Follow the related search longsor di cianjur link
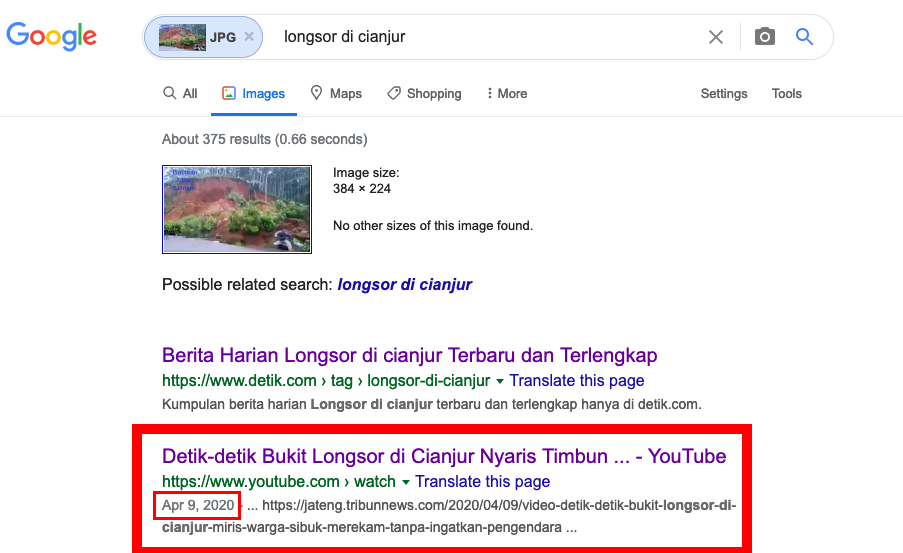Viewport: 903px width, 553px height. click(x=404, y=285)
